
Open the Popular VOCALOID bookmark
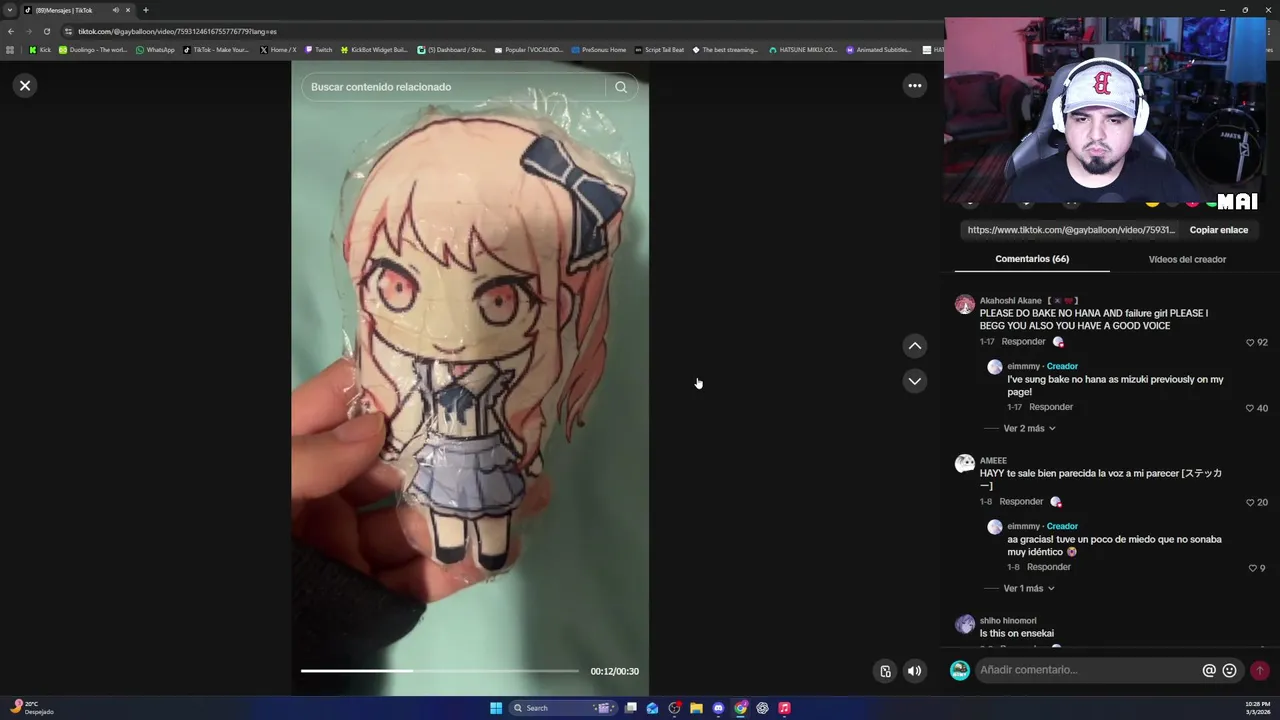click(528, 50)
